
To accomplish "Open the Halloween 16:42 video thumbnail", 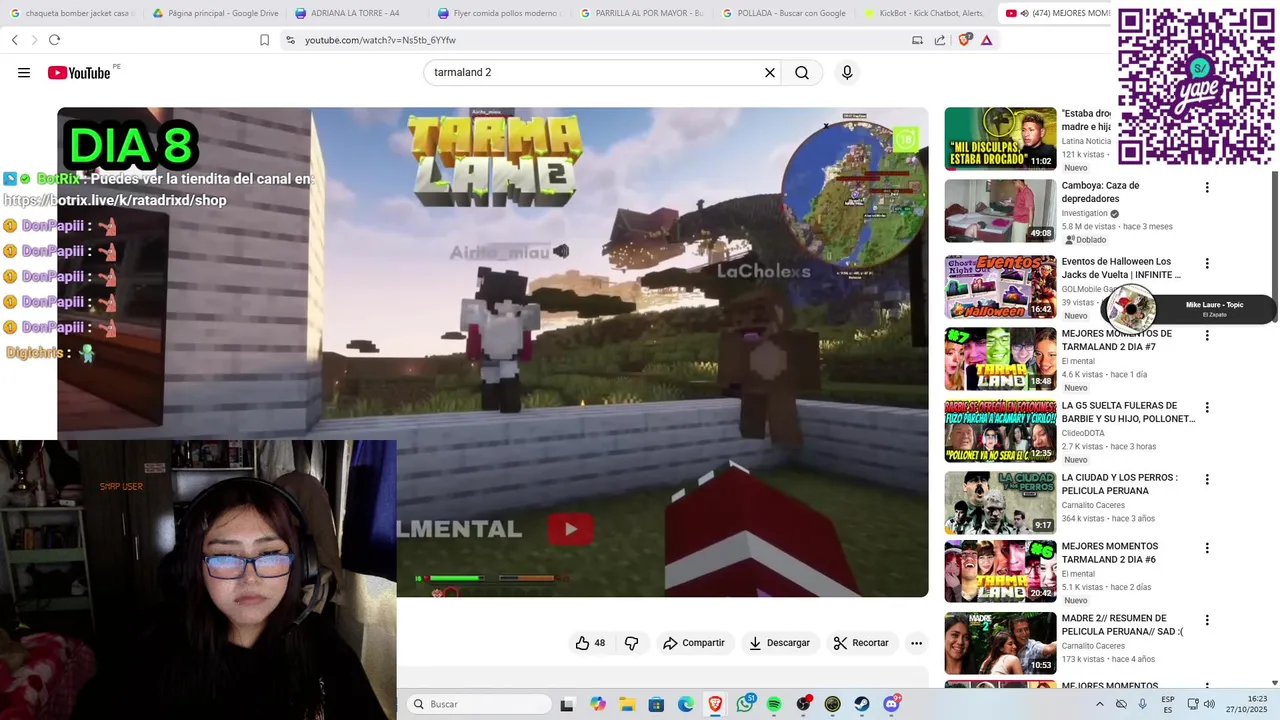I will tap(1000, 287).
